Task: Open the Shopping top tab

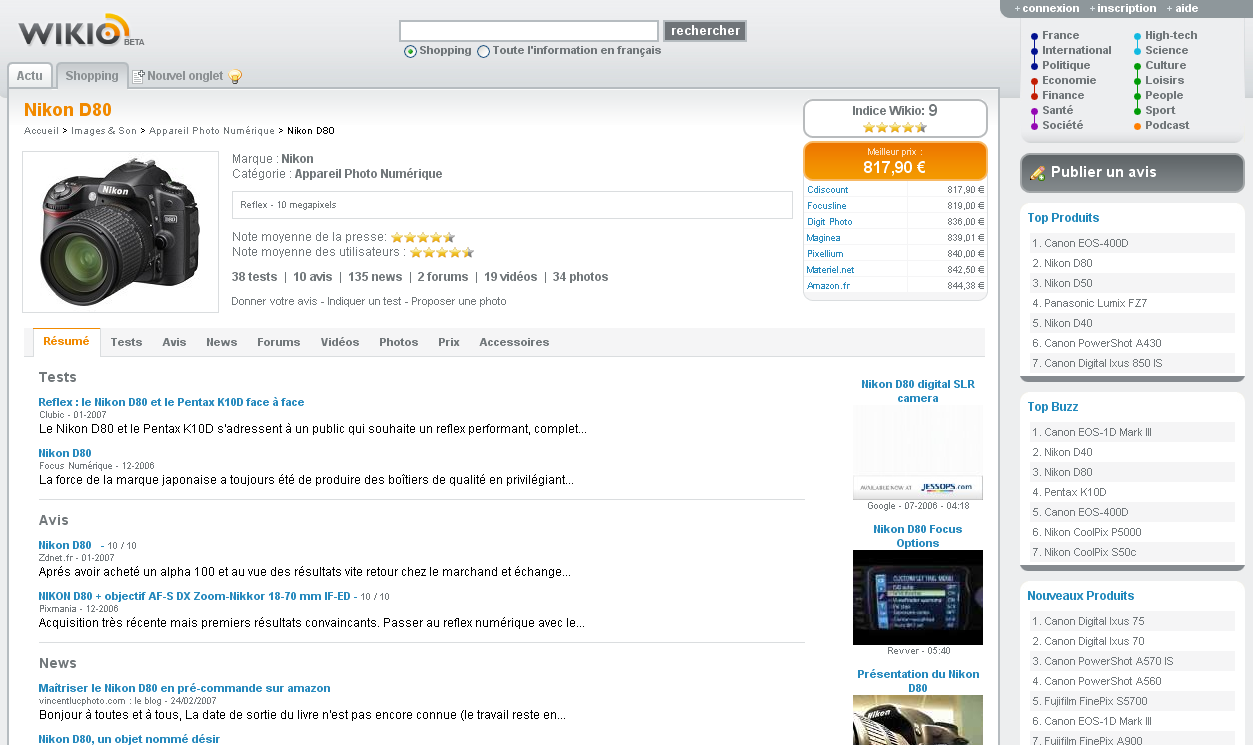Action: (92, 76)
